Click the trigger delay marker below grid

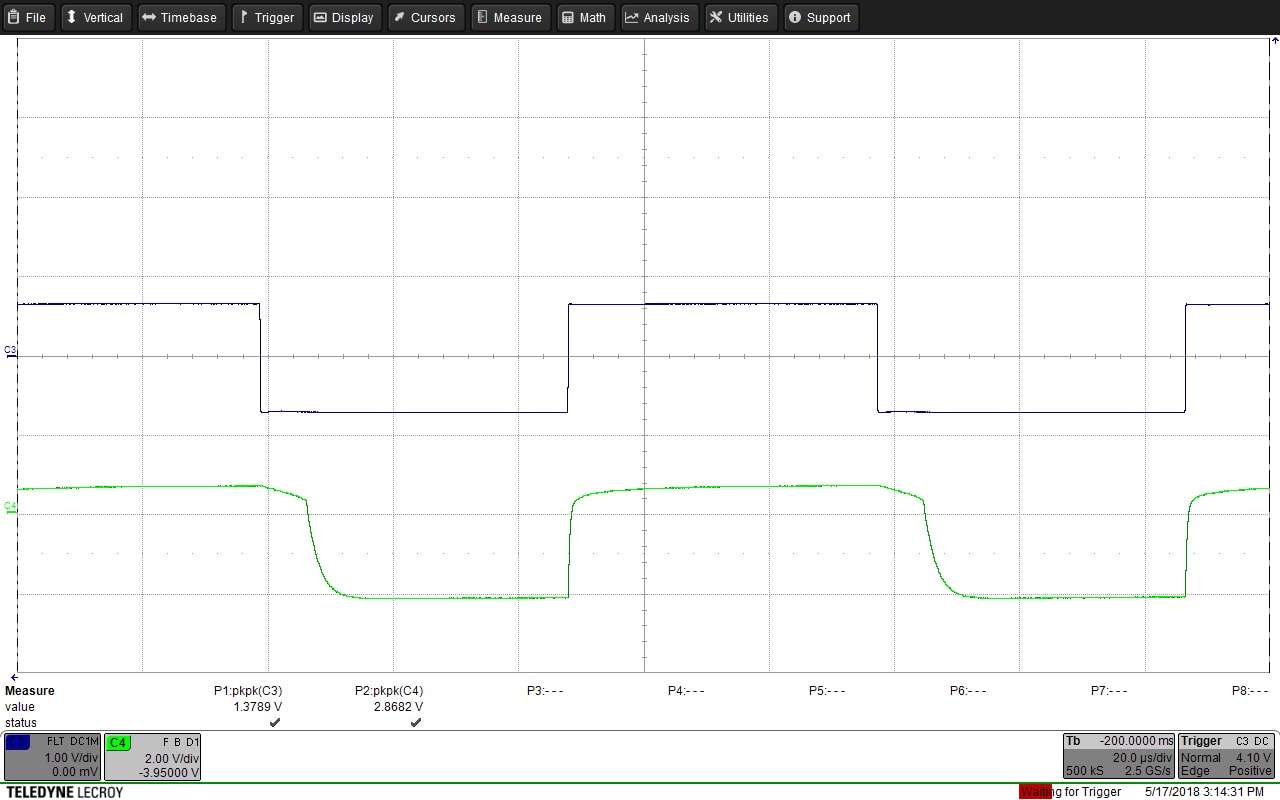[13, 677]
